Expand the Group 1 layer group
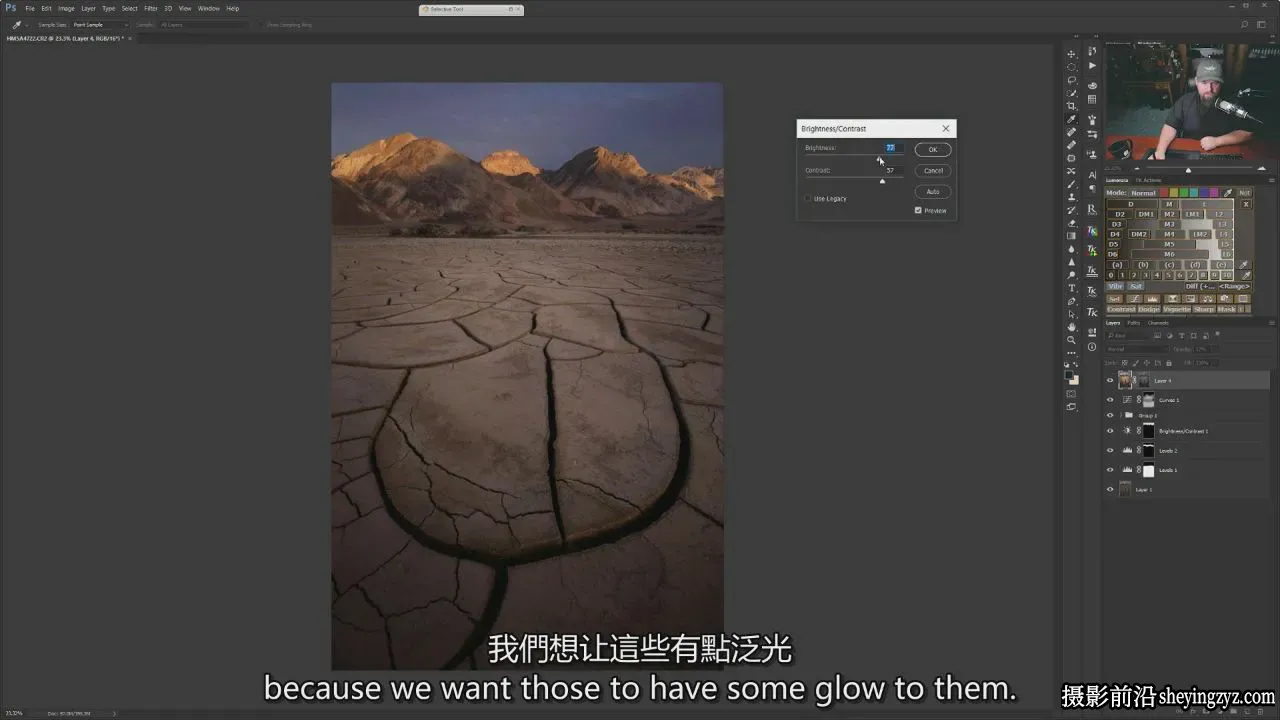The image size is (1280, 720). [1121, 415]
